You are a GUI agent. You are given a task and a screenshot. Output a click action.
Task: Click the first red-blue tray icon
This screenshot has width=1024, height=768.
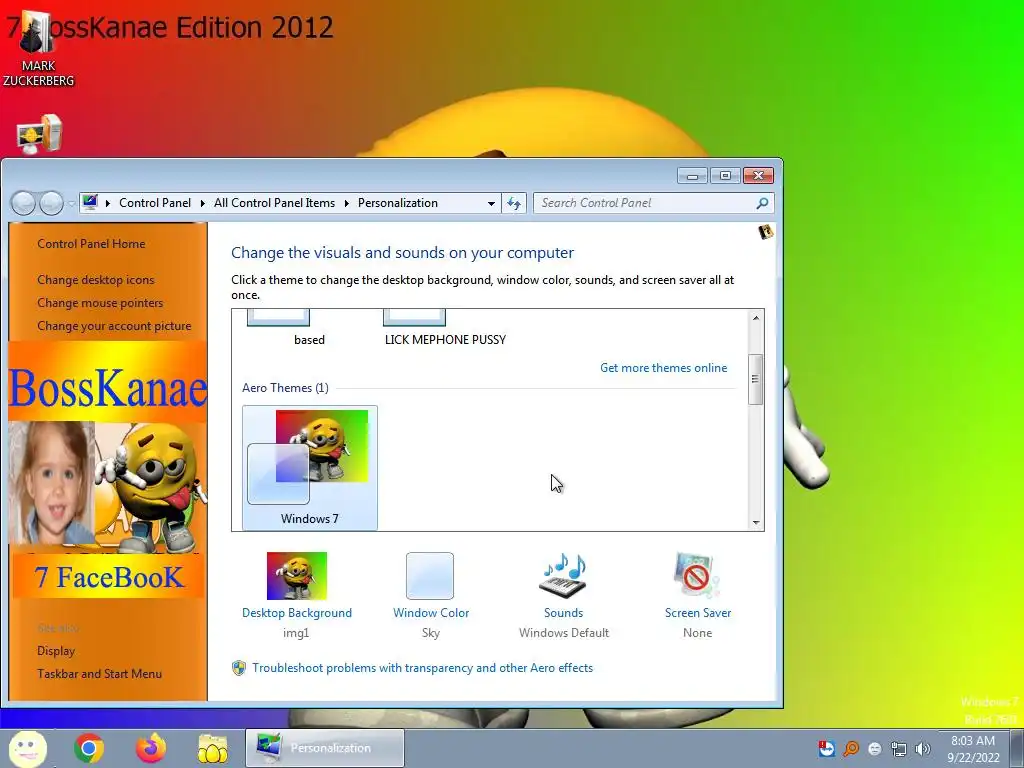pos(826,748)
